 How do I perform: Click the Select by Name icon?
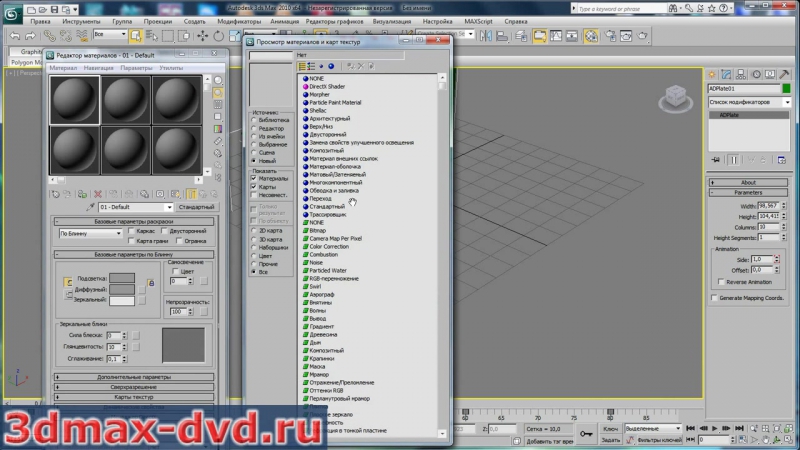click(152, 36)
